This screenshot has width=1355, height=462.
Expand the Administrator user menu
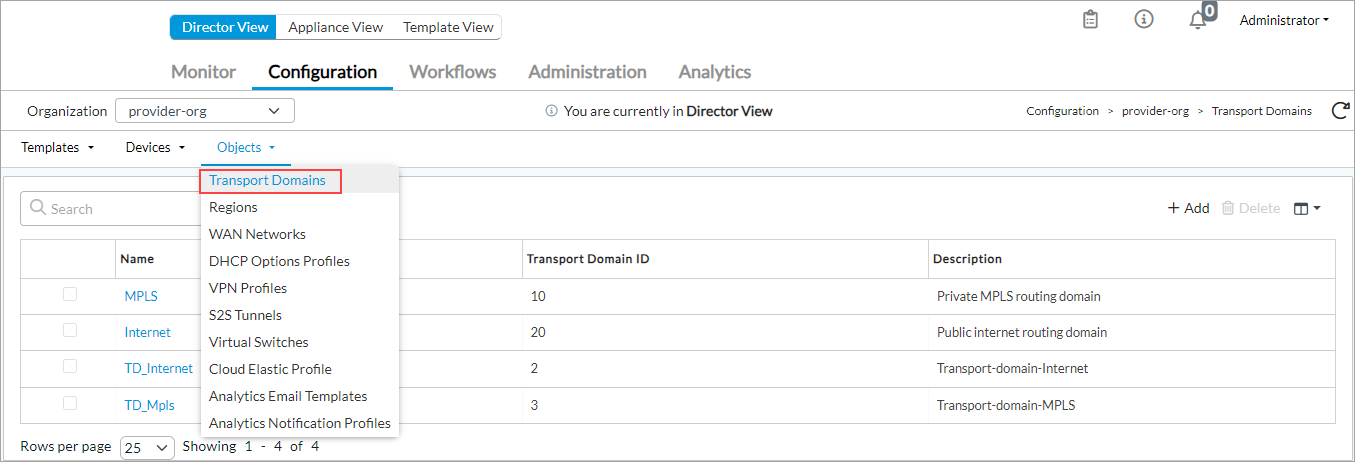click(x=1284, y=20)
